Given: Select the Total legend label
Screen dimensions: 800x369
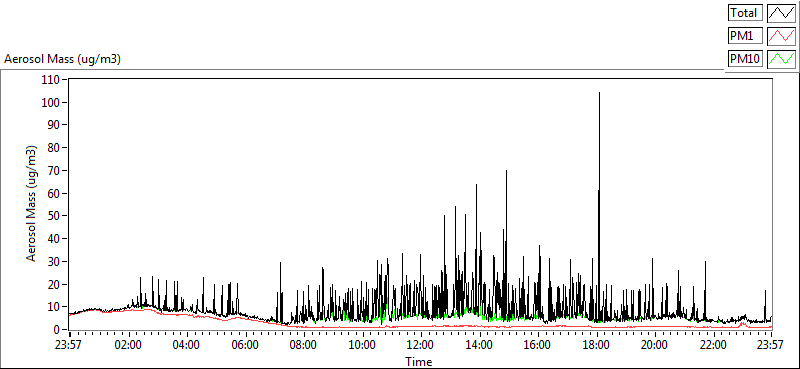Looking at the screenshot, I should 745,12.
